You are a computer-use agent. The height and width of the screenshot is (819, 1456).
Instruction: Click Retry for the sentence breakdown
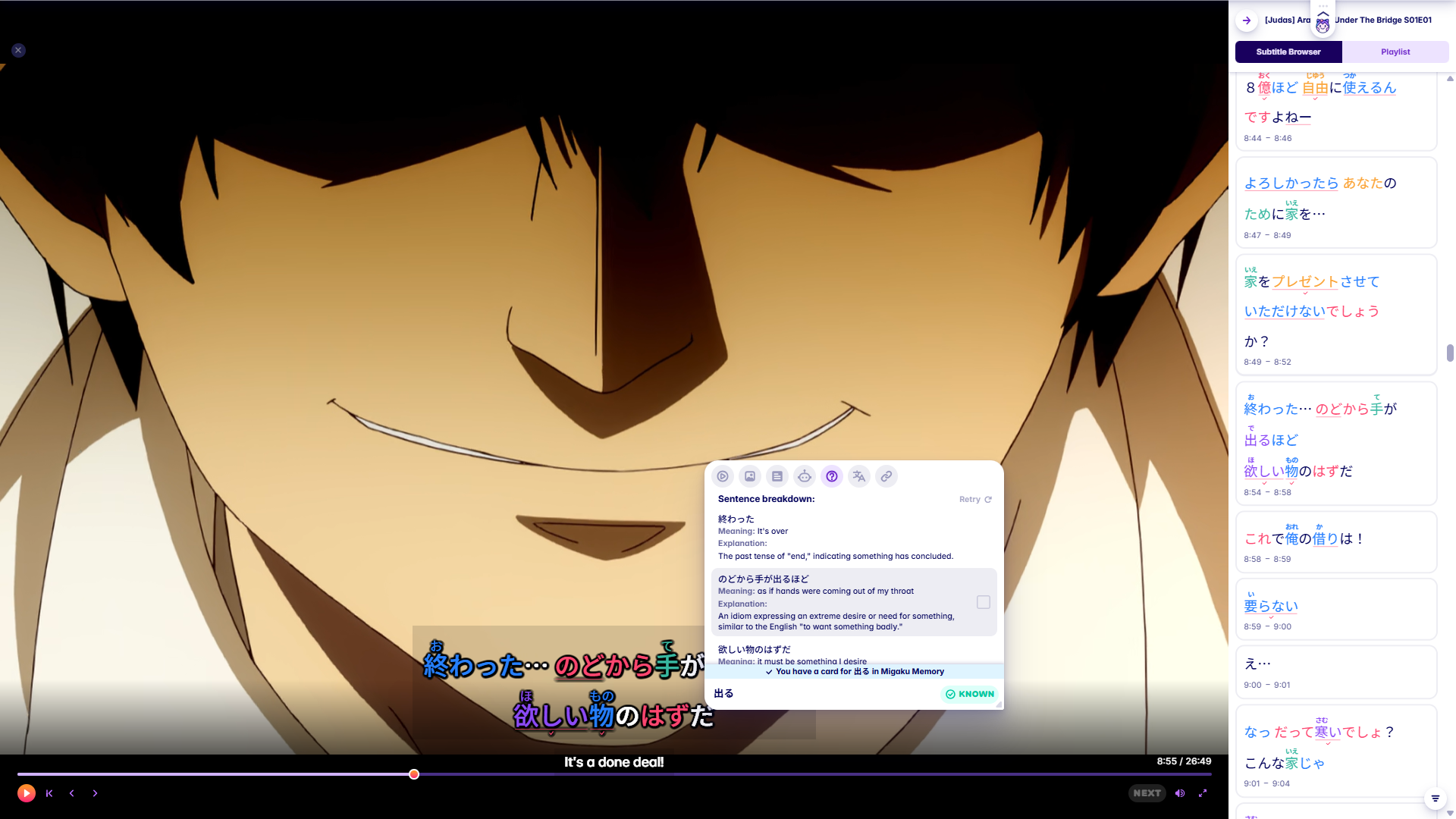click(975, 499)
